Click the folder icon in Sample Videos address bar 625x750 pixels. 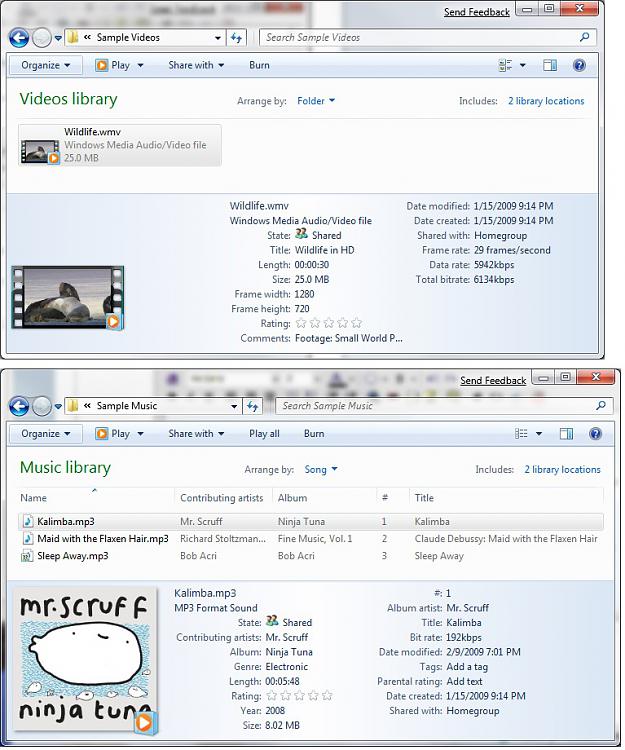click(73, 37)
